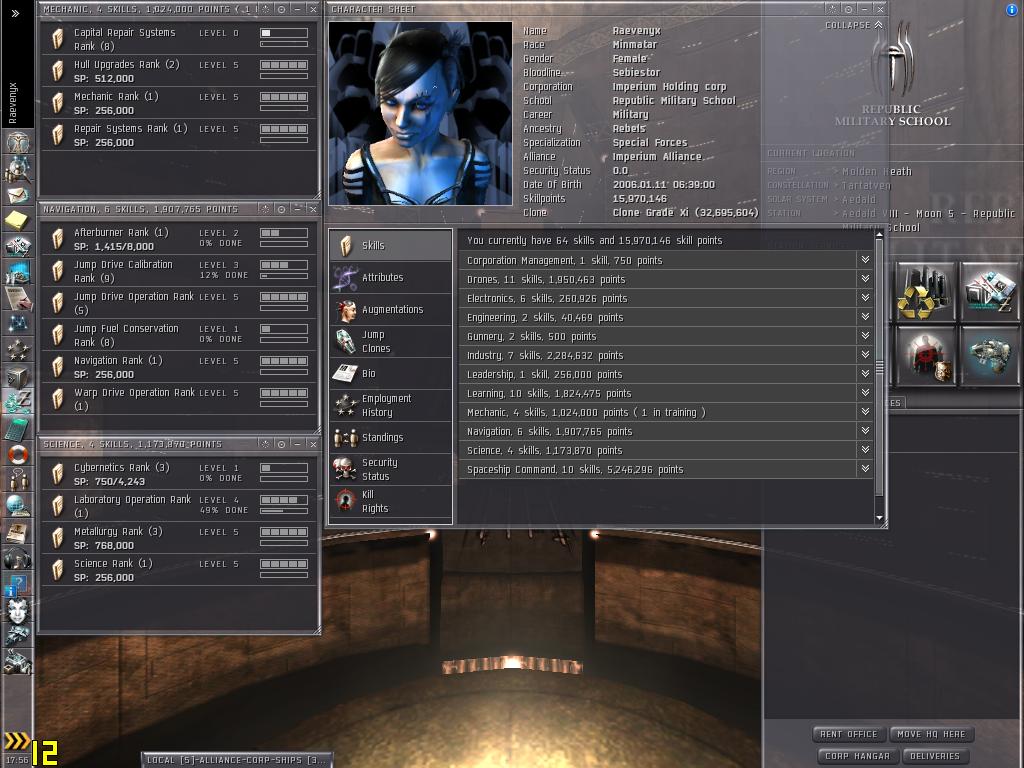This screenshot has height=768, width=1024.
Task: Open the Corporation five-stars icon
Action: coord(18,349)
